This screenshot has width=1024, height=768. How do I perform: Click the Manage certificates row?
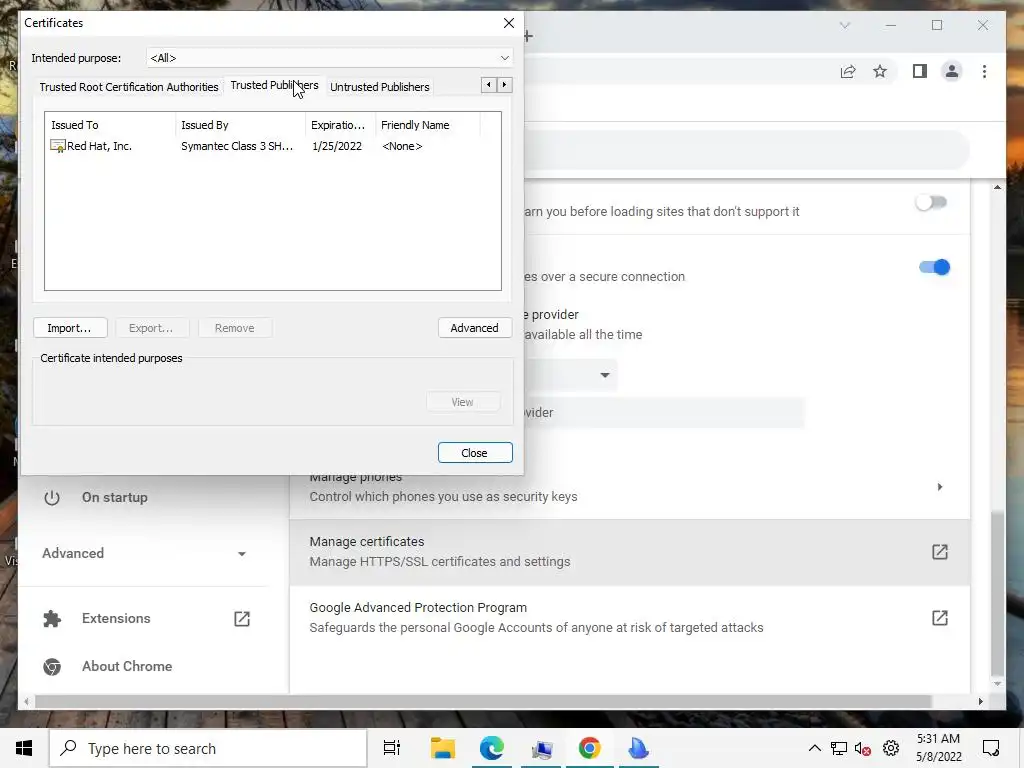point(630,552)
